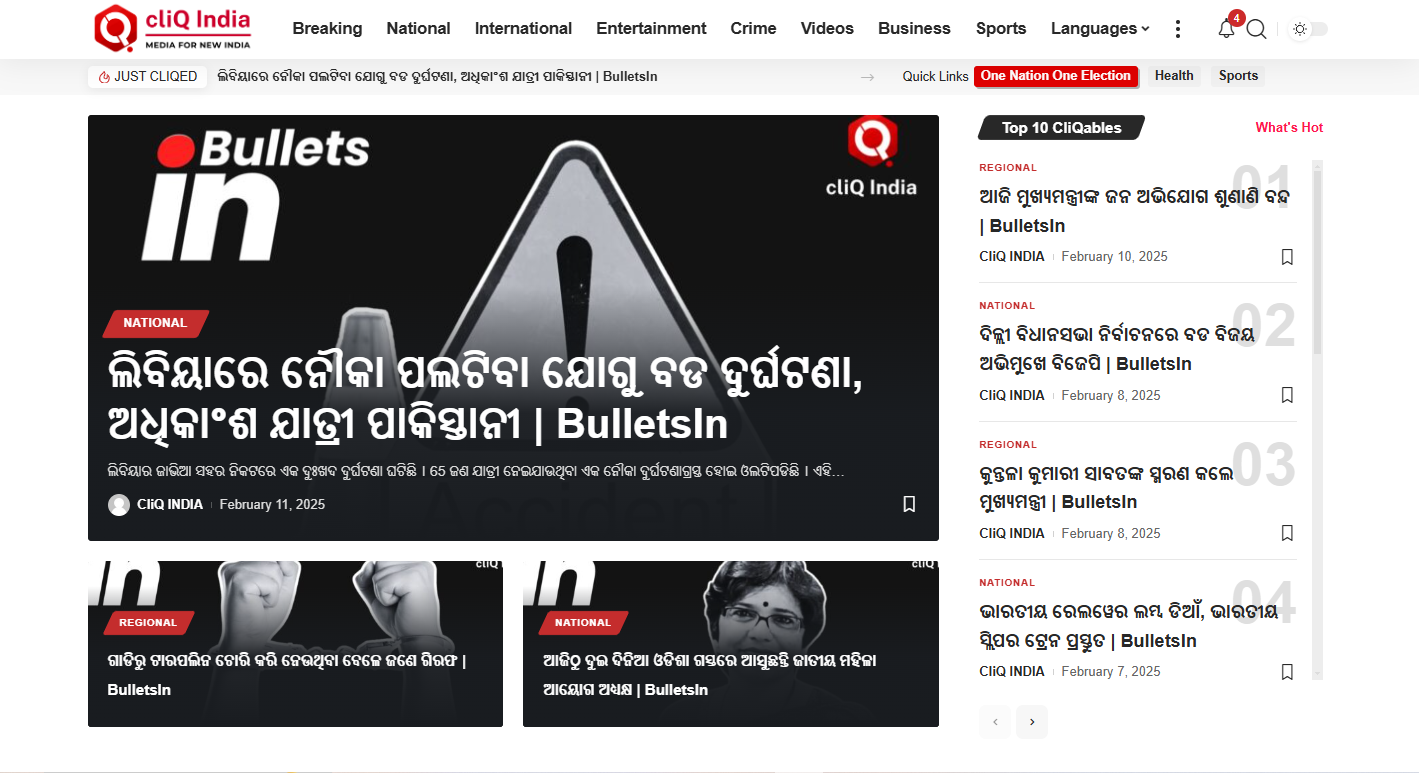1419x773 pixels.
Task: Open the featured Libya boat accident headline
Action: coord(485,398)
